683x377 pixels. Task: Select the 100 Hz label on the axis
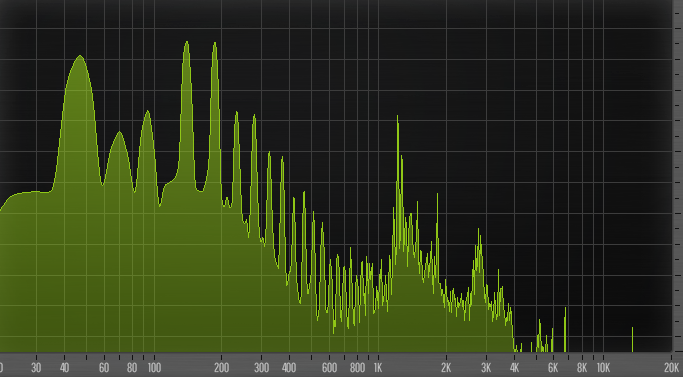point(154,368)
